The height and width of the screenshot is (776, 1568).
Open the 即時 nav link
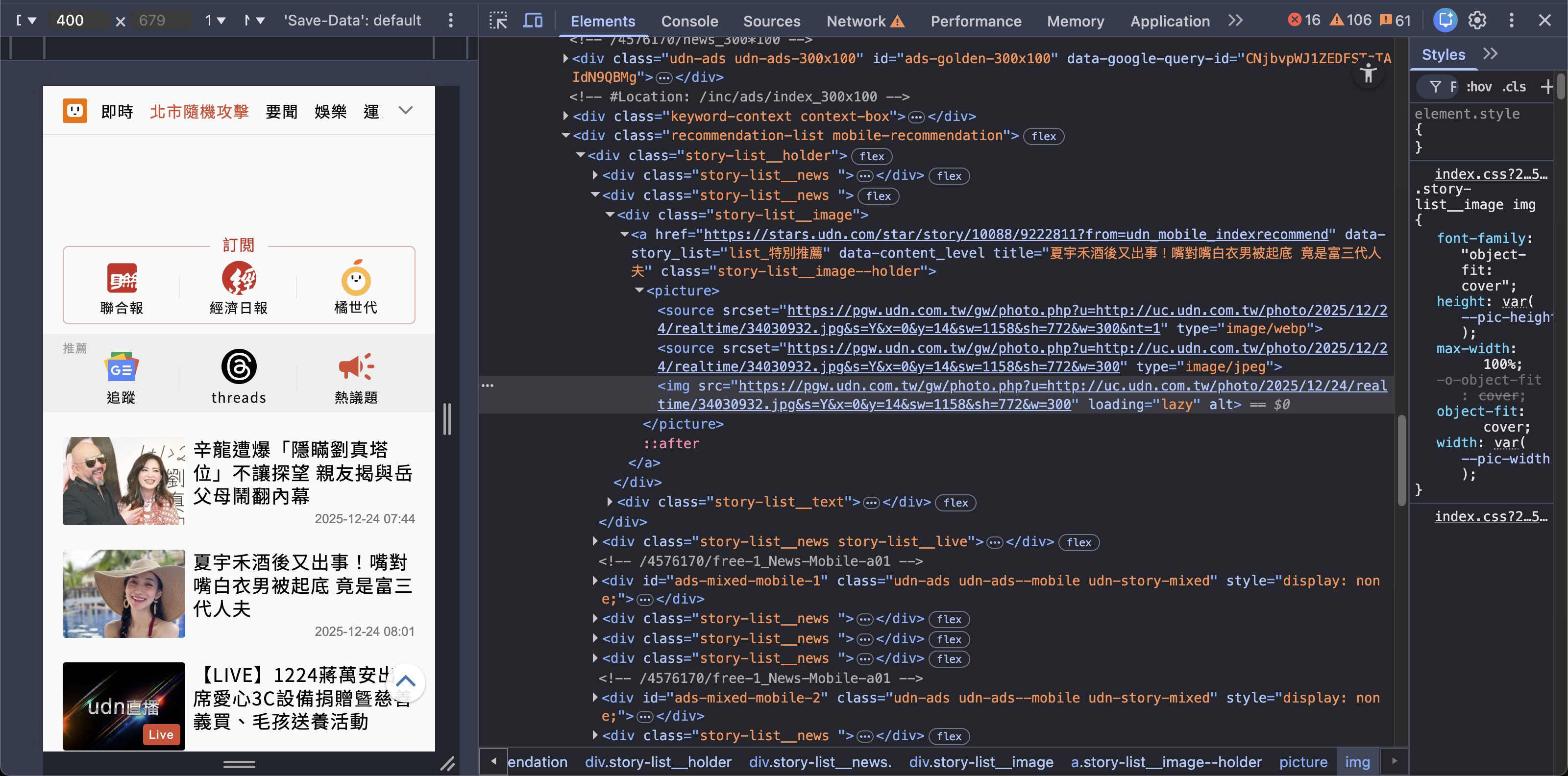pyautogui.click(x=117, y=112)
